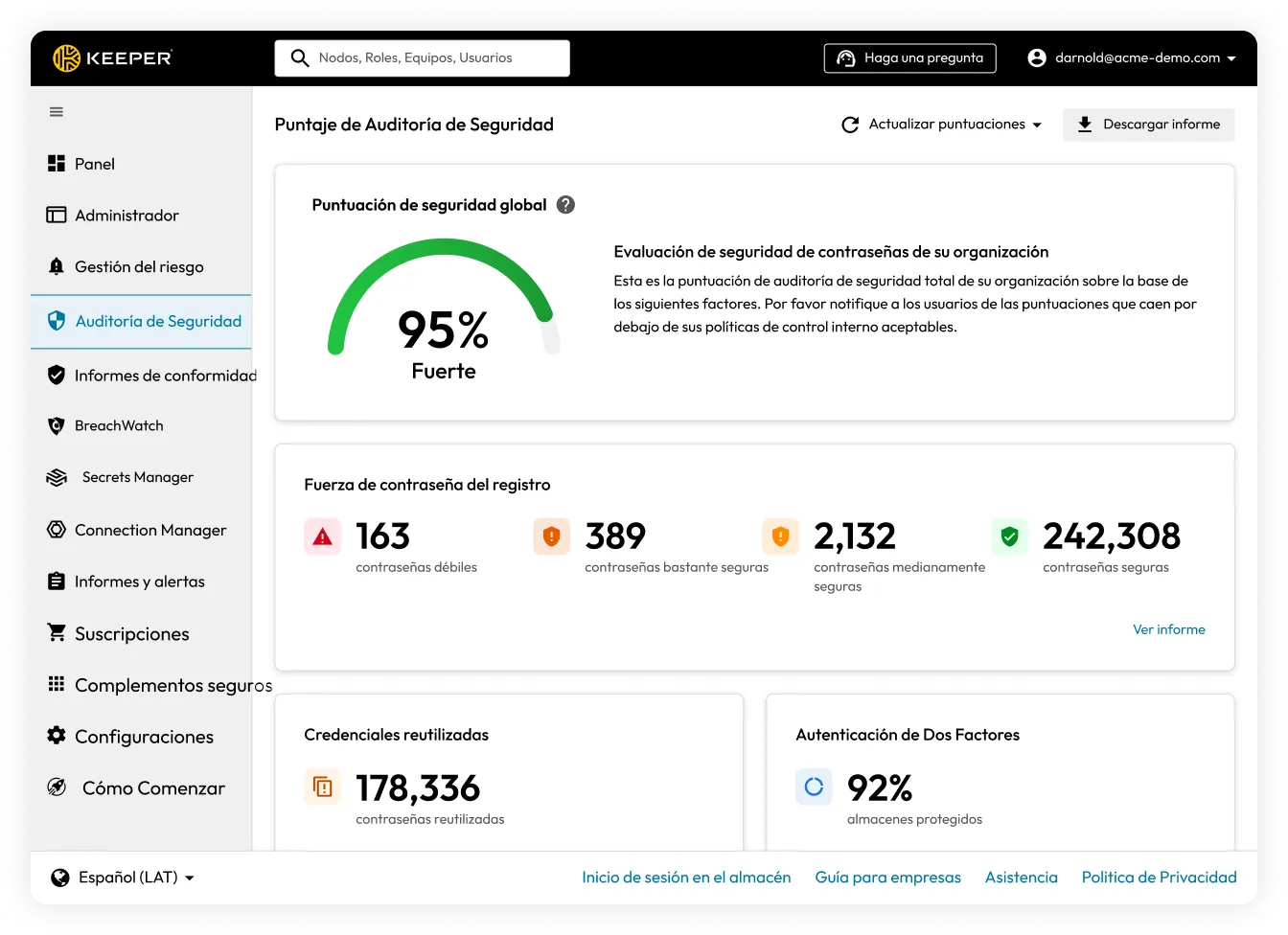This screenshot has height=935, width=1288.
Task: Click the 178,336 contraseñas reutilizadas value
Action: (x=418, y=788)
